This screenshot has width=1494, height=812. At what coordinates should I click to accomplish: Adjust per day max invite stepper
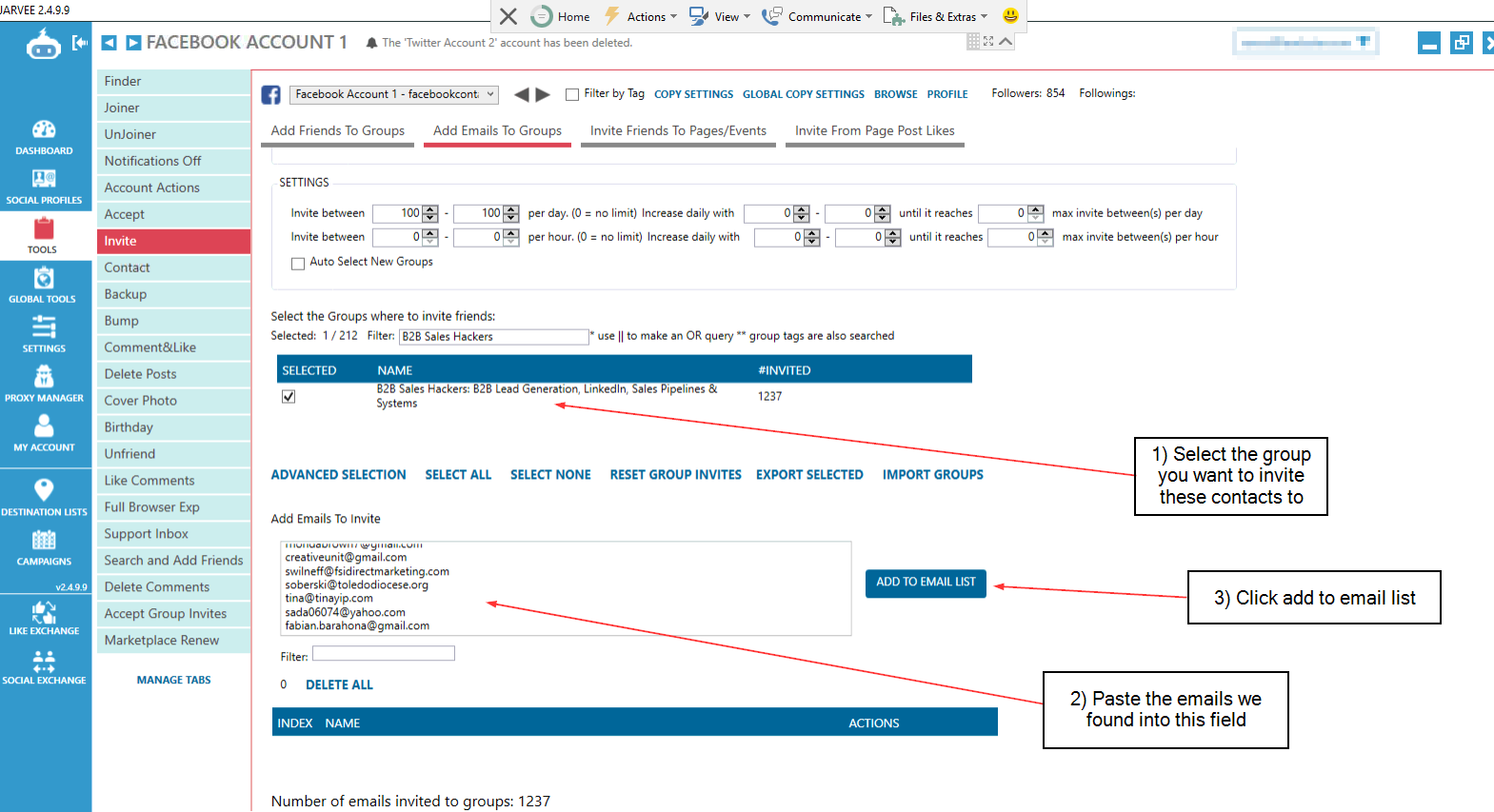1036,213
